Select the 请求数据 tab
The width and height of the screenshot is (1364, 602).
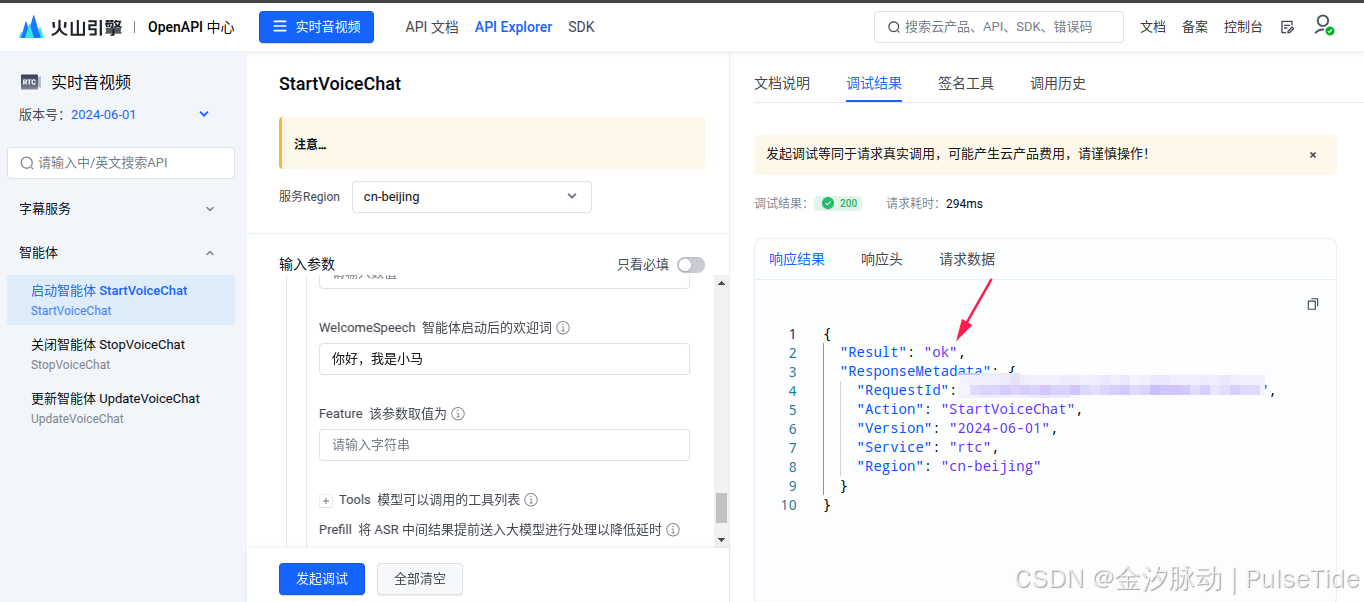(967, 259)
